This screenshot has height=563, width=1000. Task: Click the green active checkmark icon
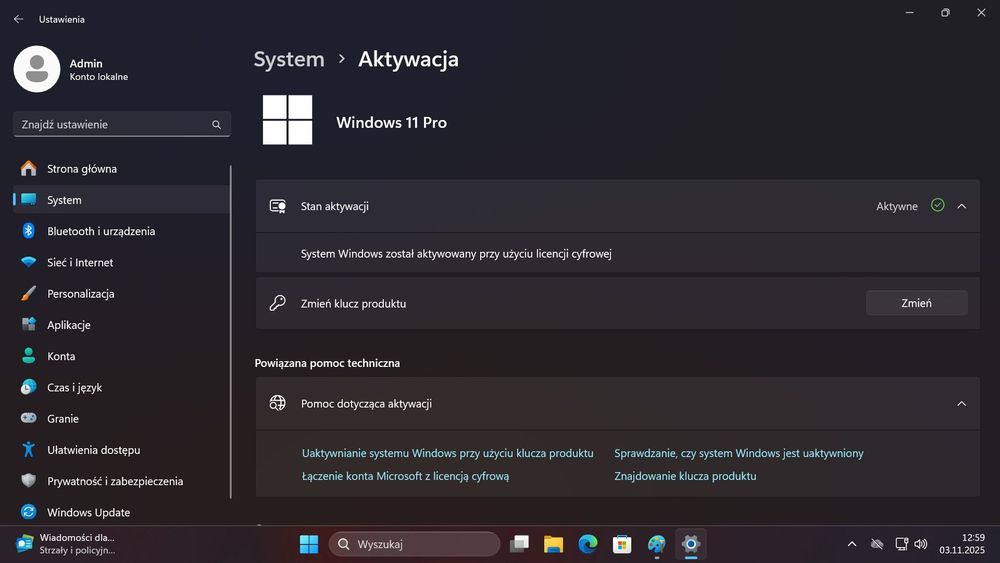point(938,205)
